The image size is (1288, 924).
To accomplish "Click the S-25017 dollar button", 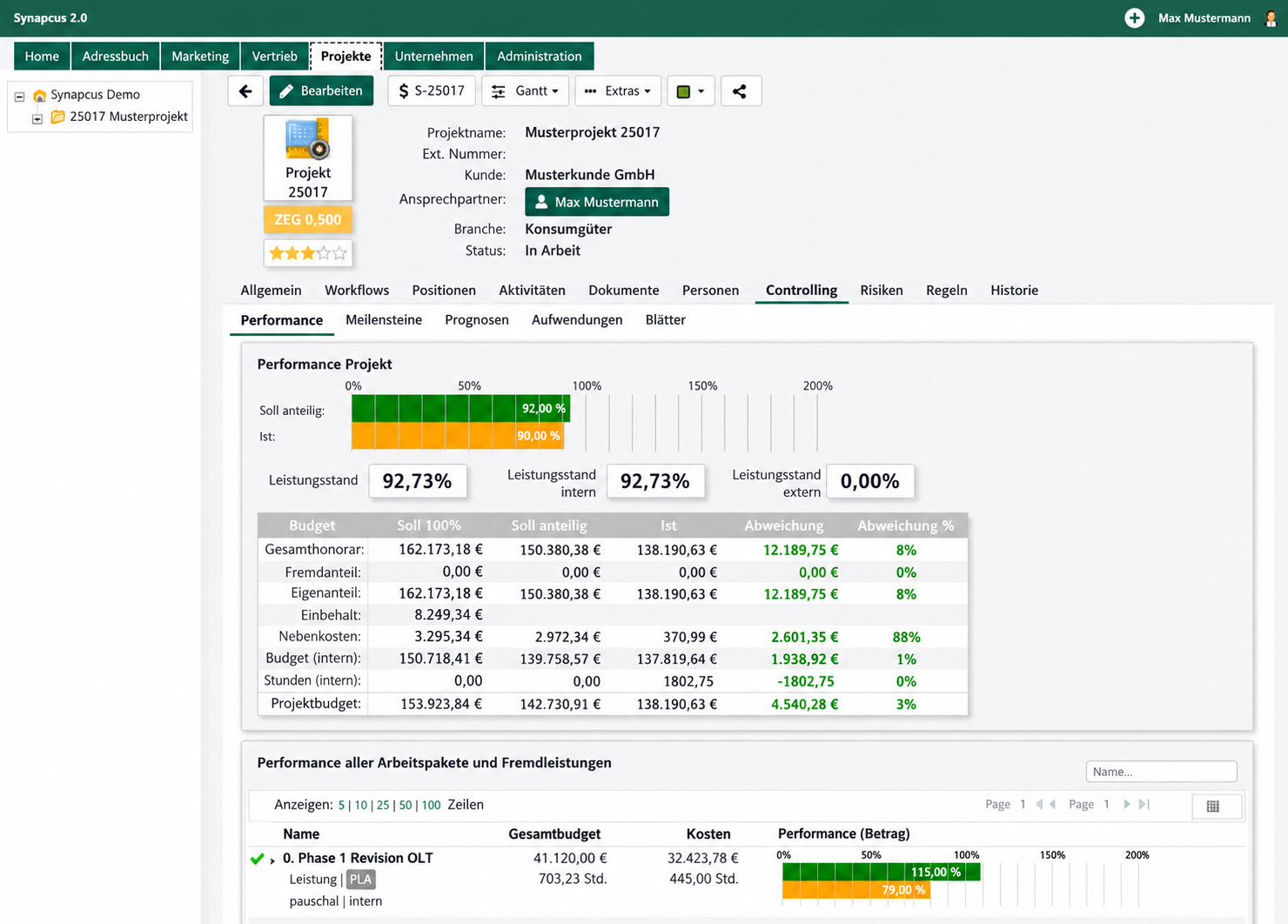I will [x=432, y=90].
